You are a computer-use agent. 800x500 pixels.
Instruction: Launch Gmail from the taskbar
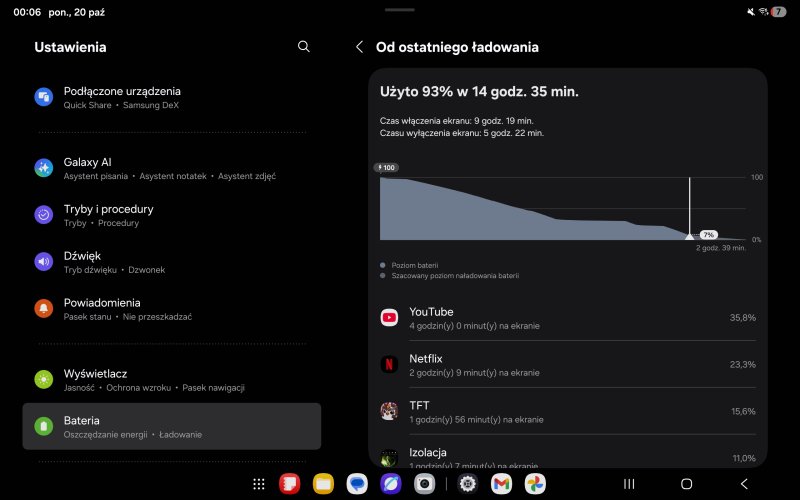point(501,484)
